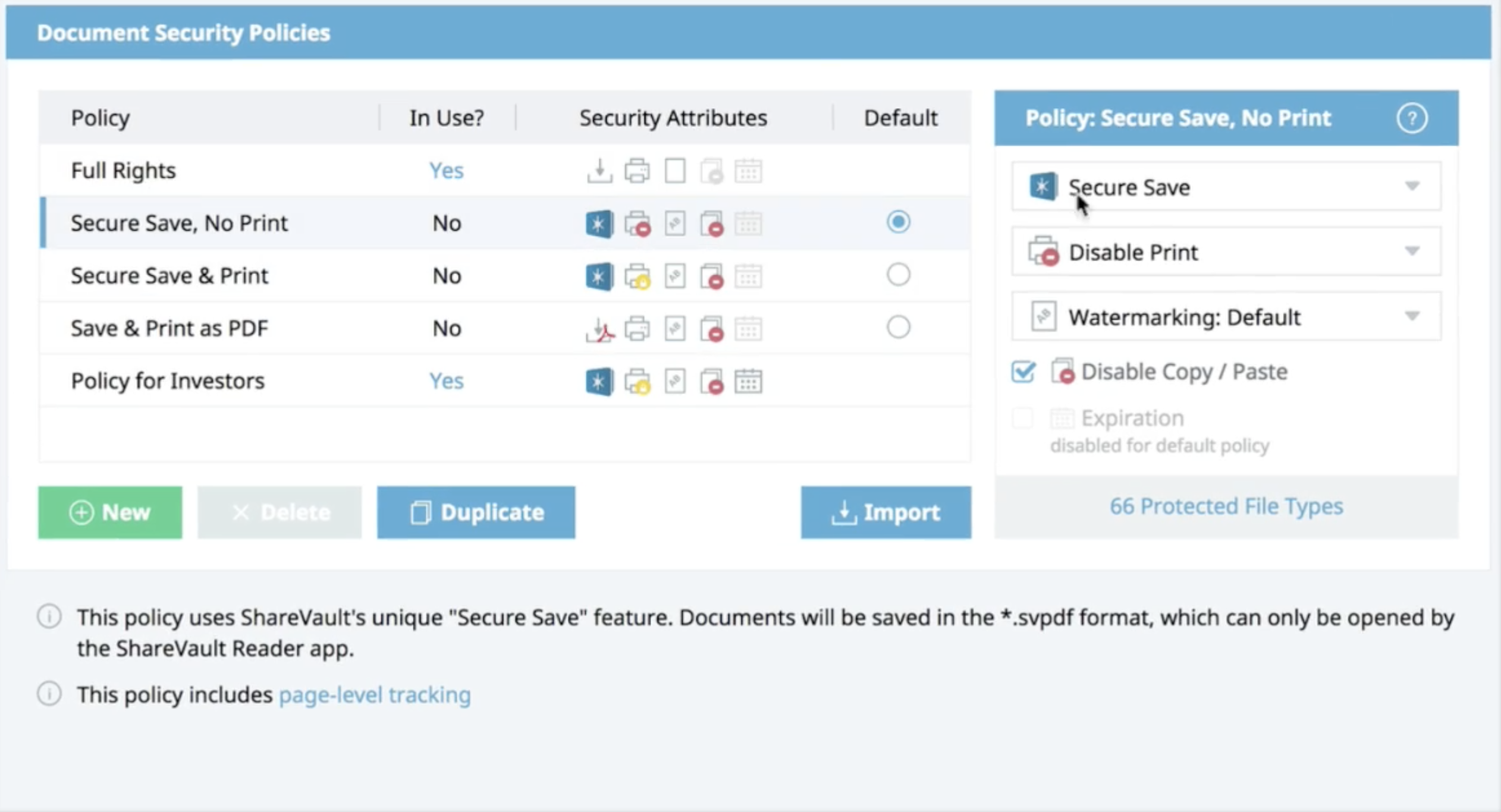Screen dimensions: 1501x812
Task: Click the copy/paste icon in Full Rights row
Action: (x=712, y=171)
